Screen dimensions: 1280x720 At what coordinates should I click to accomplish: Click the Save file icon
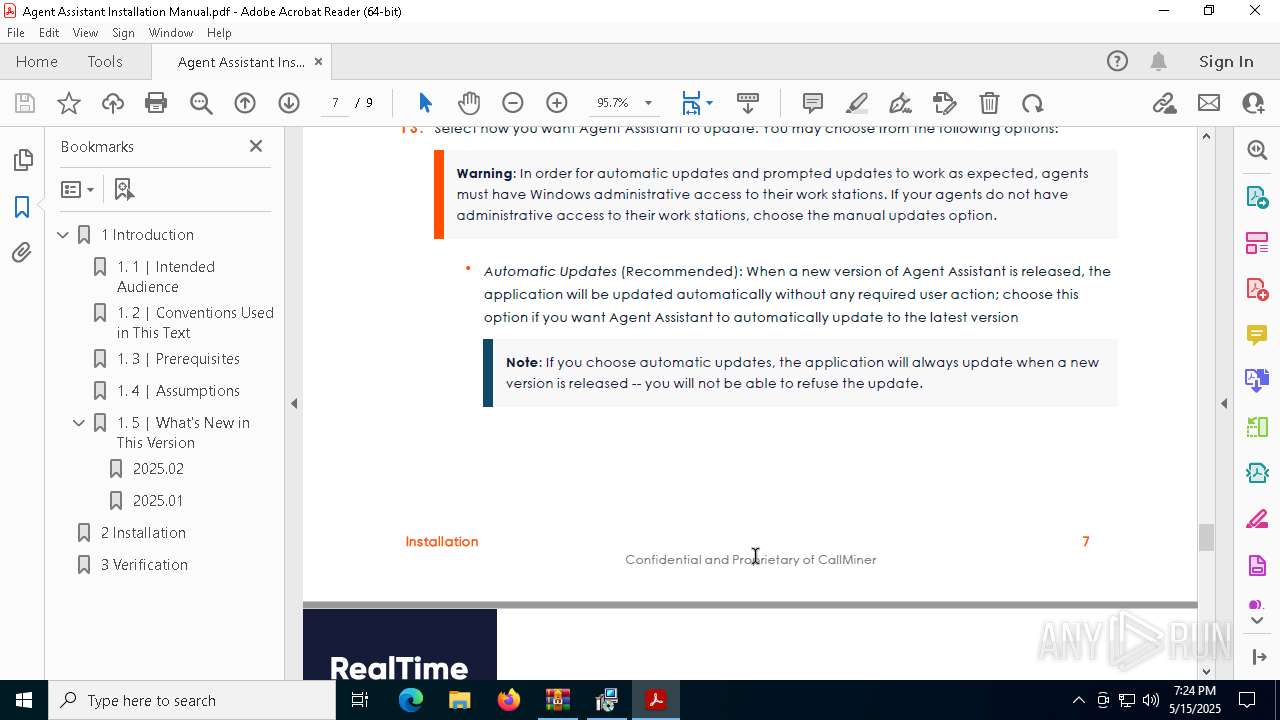(x=25, y=103)
